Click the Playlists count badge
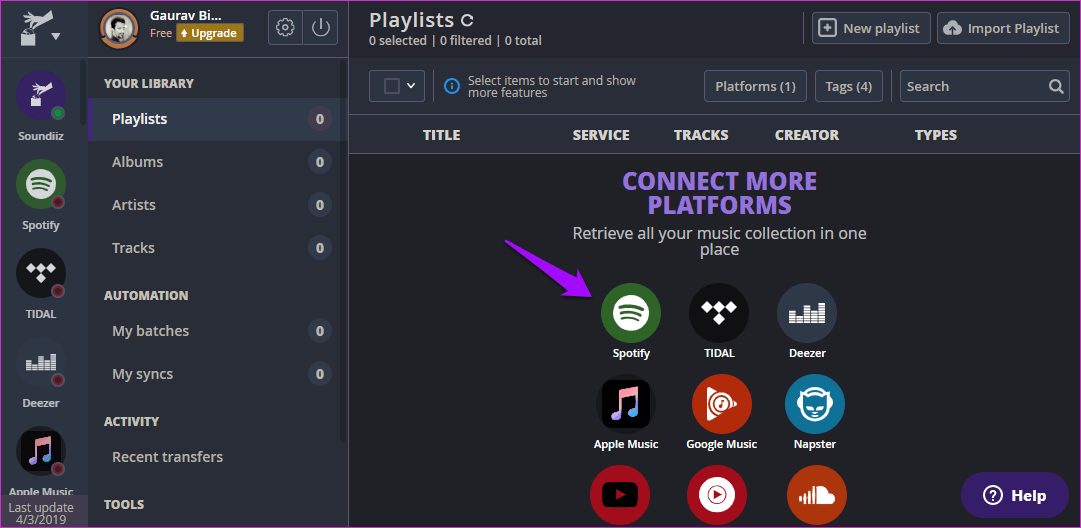This screenshot has width=1081, height=528. 320,119
